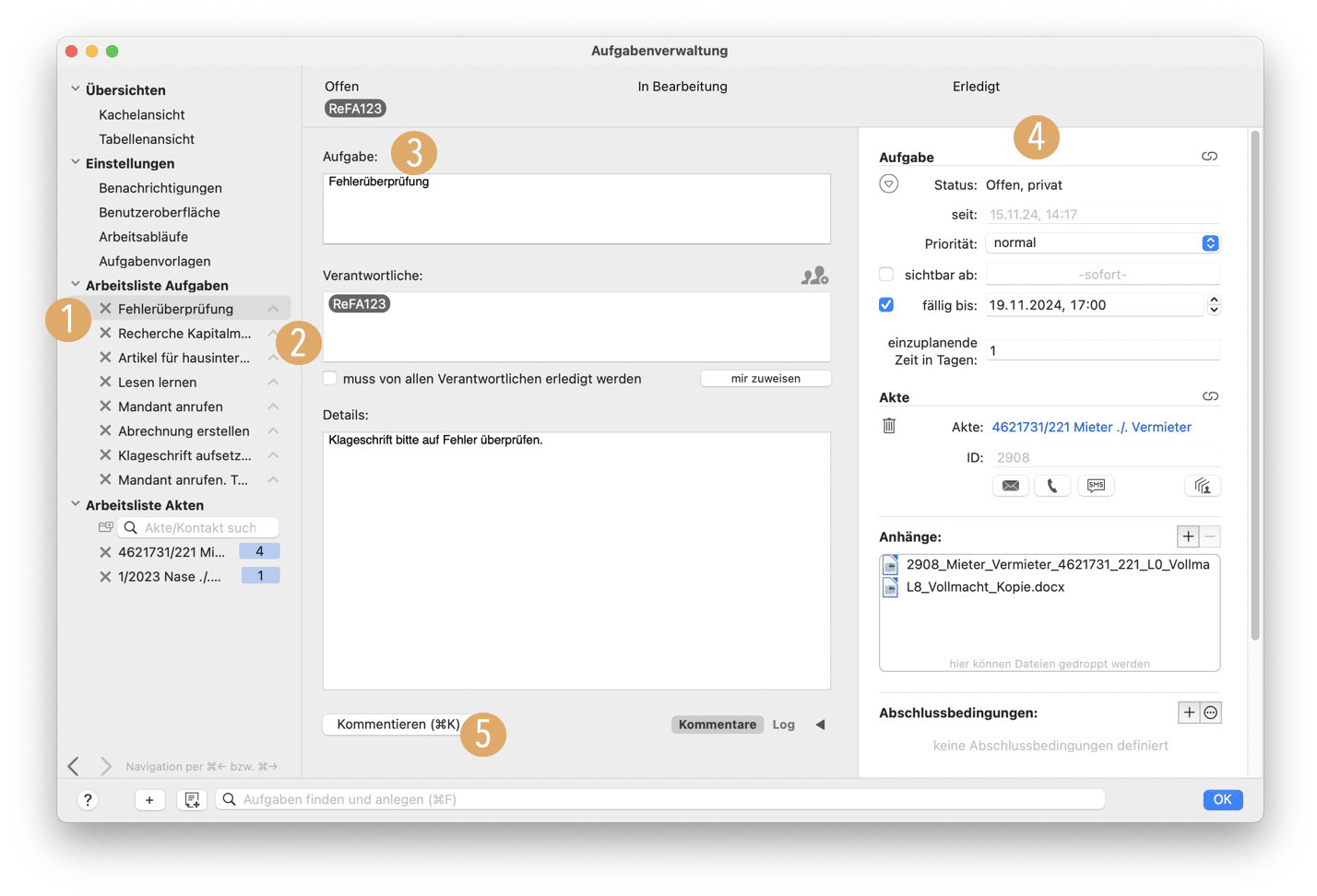Viewport: 1317px width, 896px height.
Task: Enable 'muss von allen Verantwortlichen erledigt werden'
Action: tap(330, 379)
